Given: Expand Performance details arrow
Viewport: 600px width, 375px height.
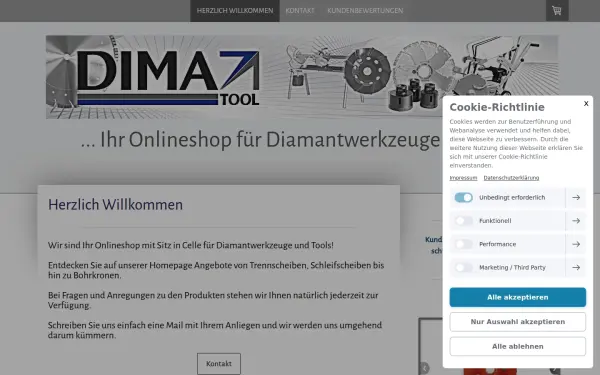Looking at the screenshot, I should coord(576,244).
